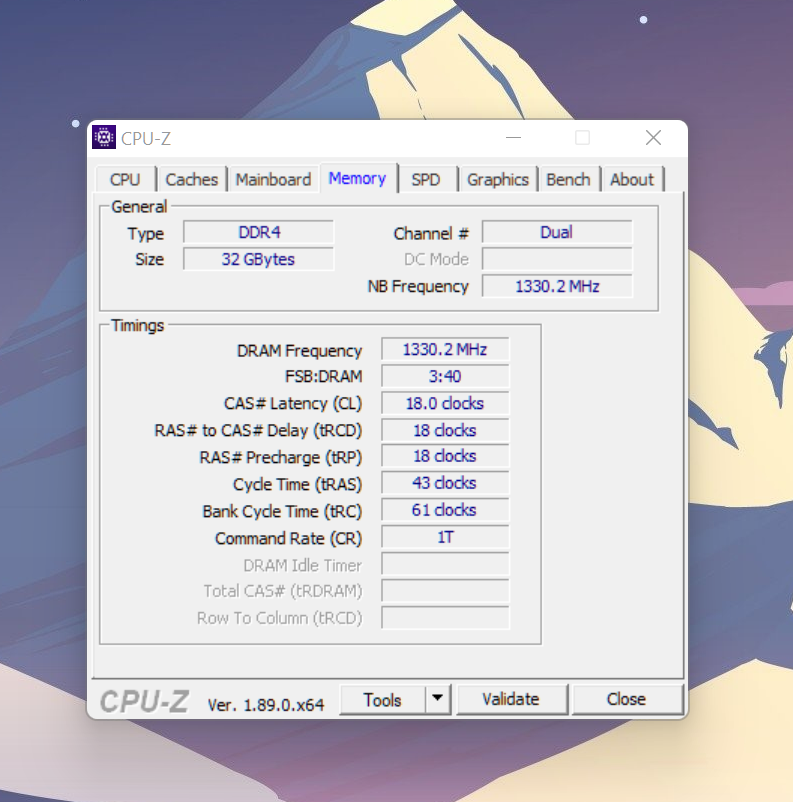Click the tRP 18 clocks value
The image size is (793, 802).
coord(446,456)
